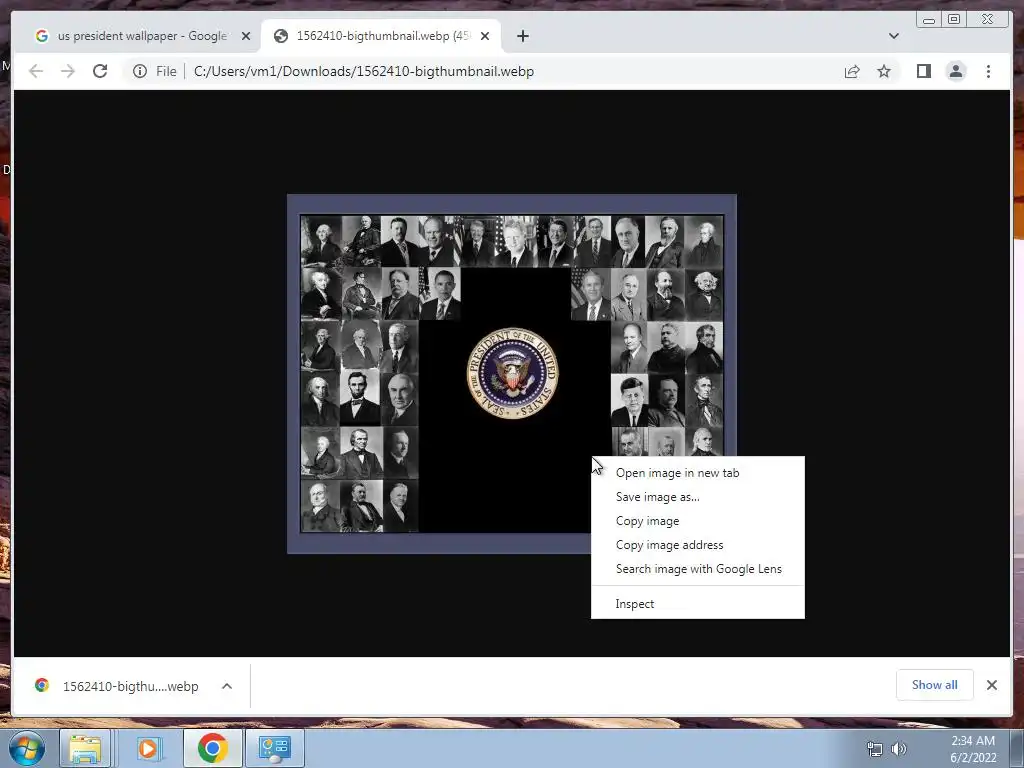Image resolution: width=1024 pixels, height=768 pixels.
Task: Reload the page with the refresh icon
Action: point(100,71)
